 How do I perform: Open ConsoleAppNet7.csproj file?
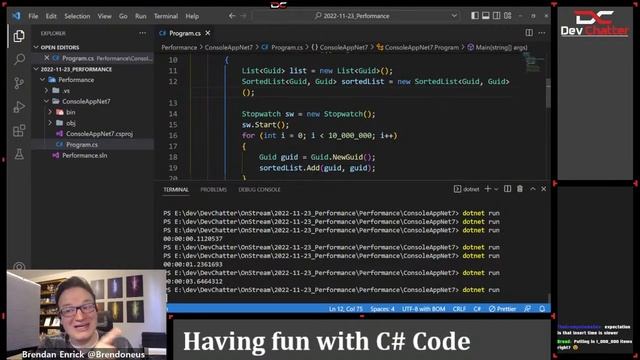pyautogui.click(x=99, y=133)
